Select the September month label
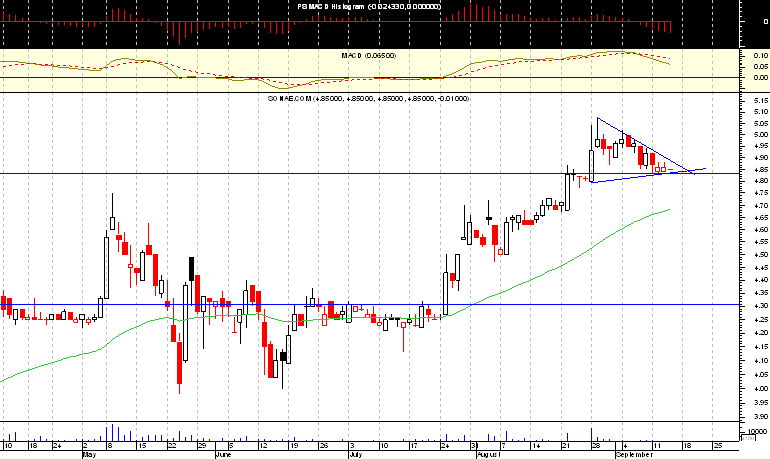Image resolution: width=770 pixels, height=459 pixels. (x=634, y=455)
